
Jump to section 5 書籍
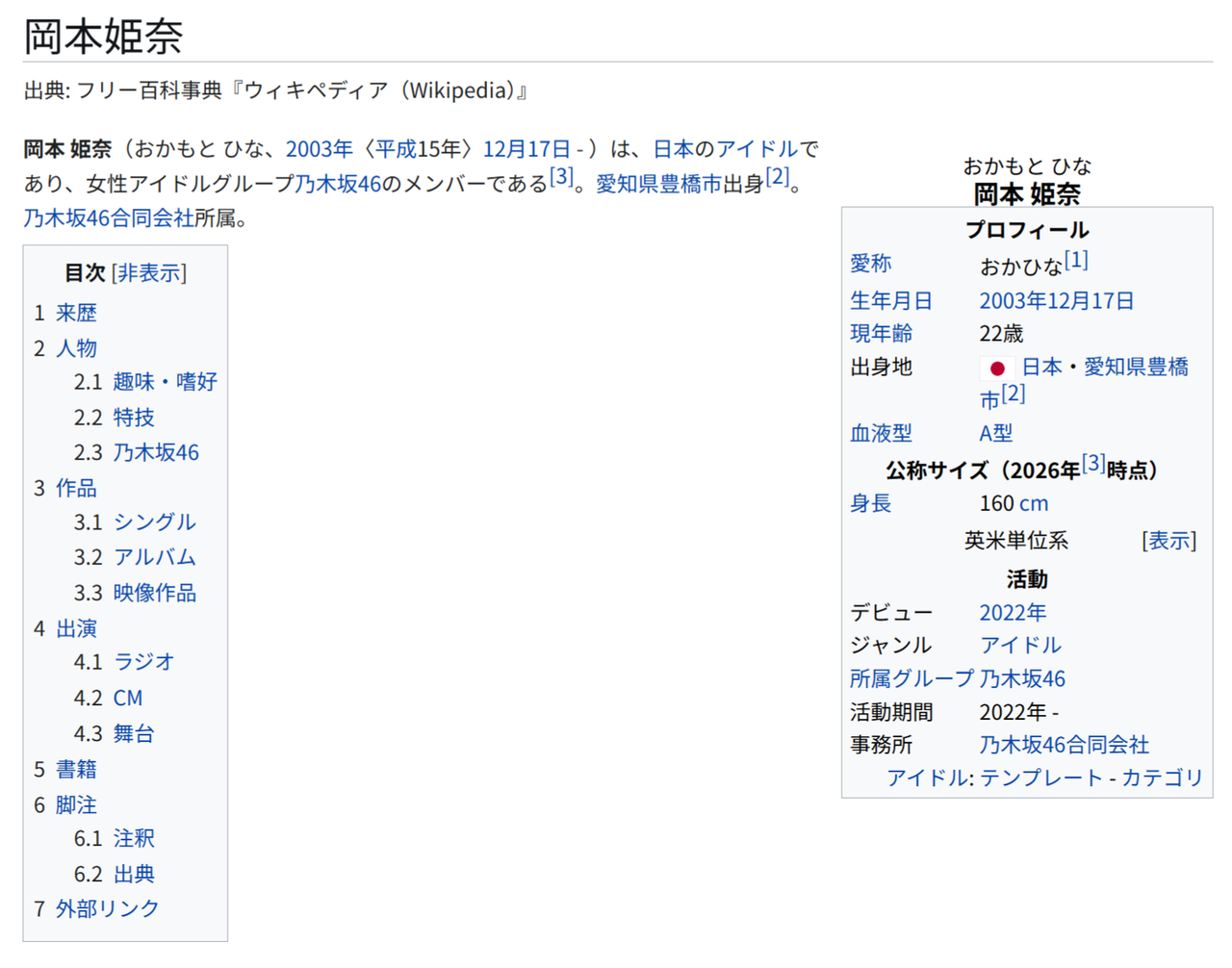[76, 769]
